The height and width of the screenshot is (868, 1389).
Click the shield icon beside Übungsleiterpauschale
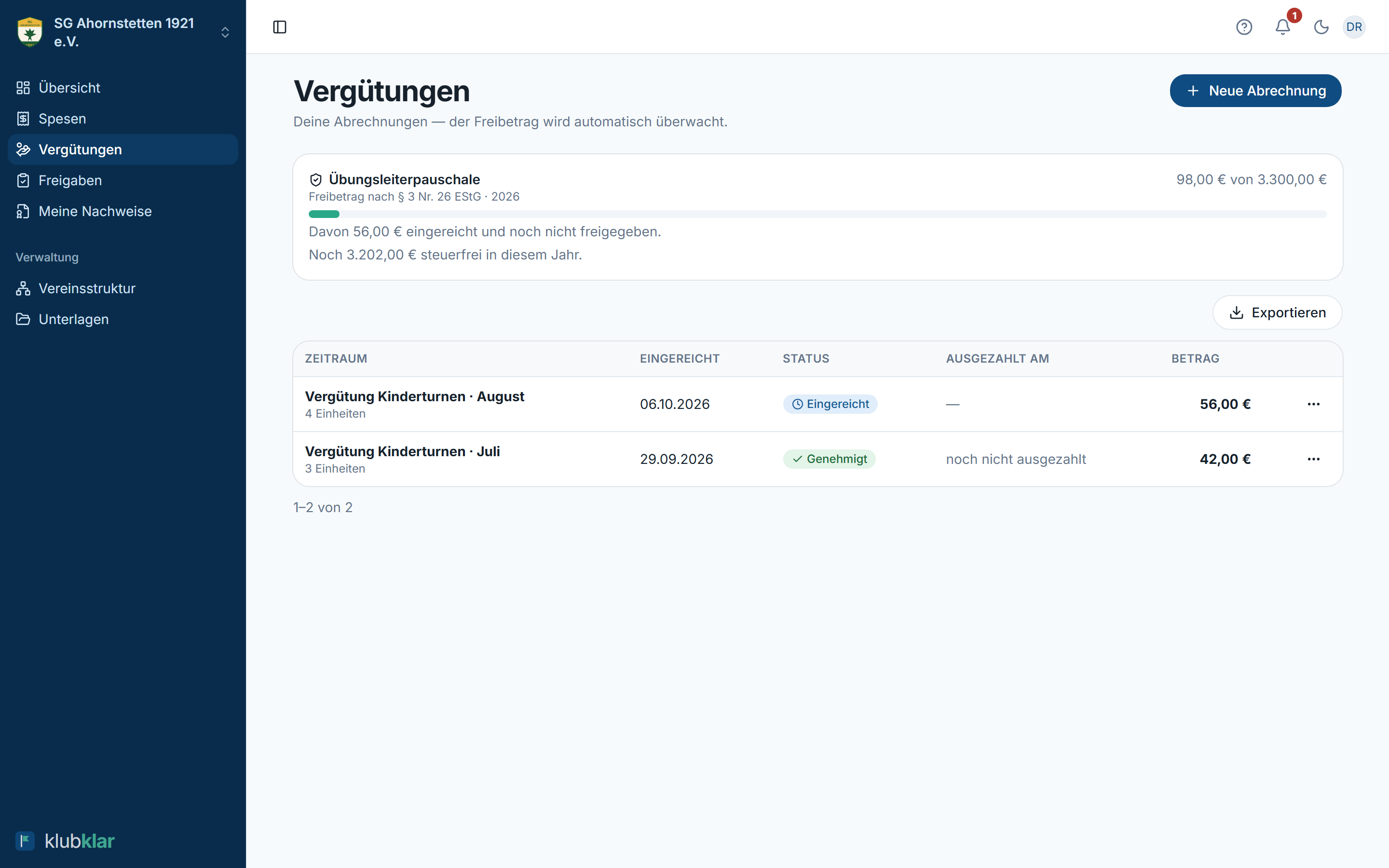click(316, 180)
